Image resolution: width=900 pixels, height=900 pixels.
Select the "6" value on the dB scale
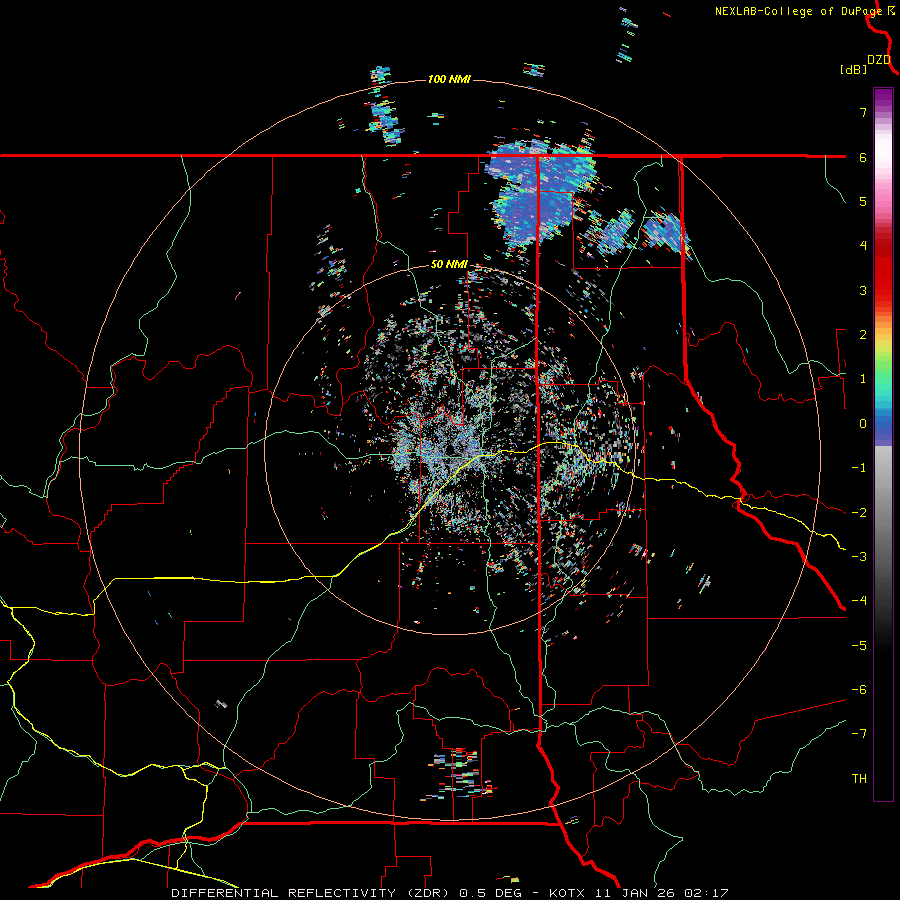click(863, 157)
